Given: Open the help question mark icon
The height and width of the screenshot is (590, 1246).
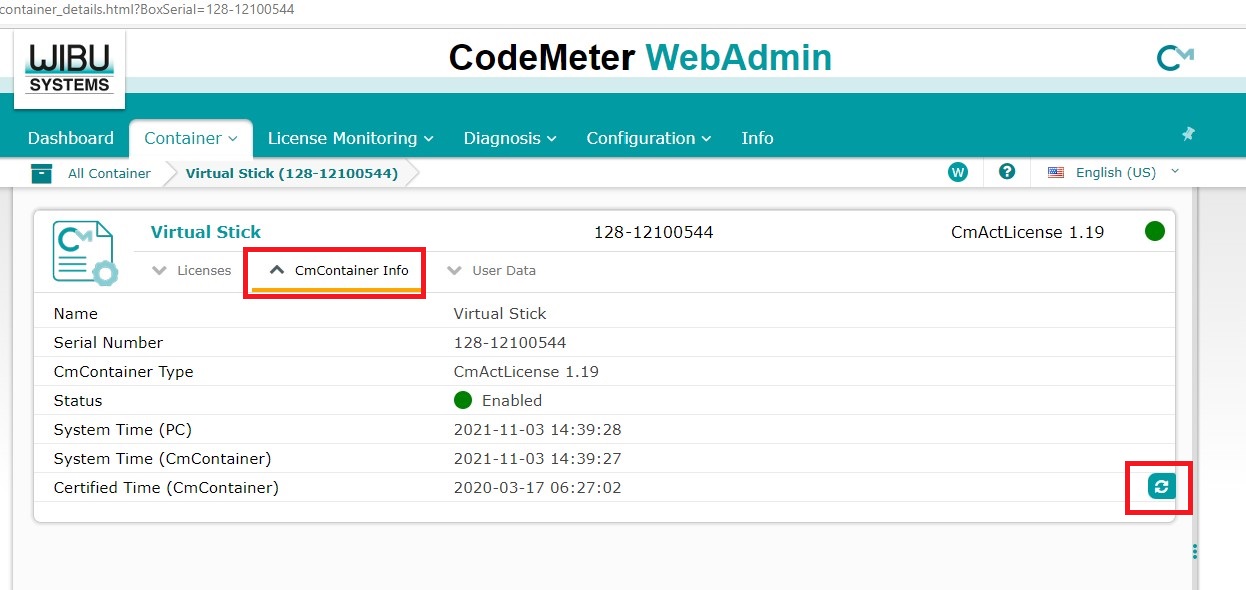Looking at the screenshot, I should point(1007,172).
